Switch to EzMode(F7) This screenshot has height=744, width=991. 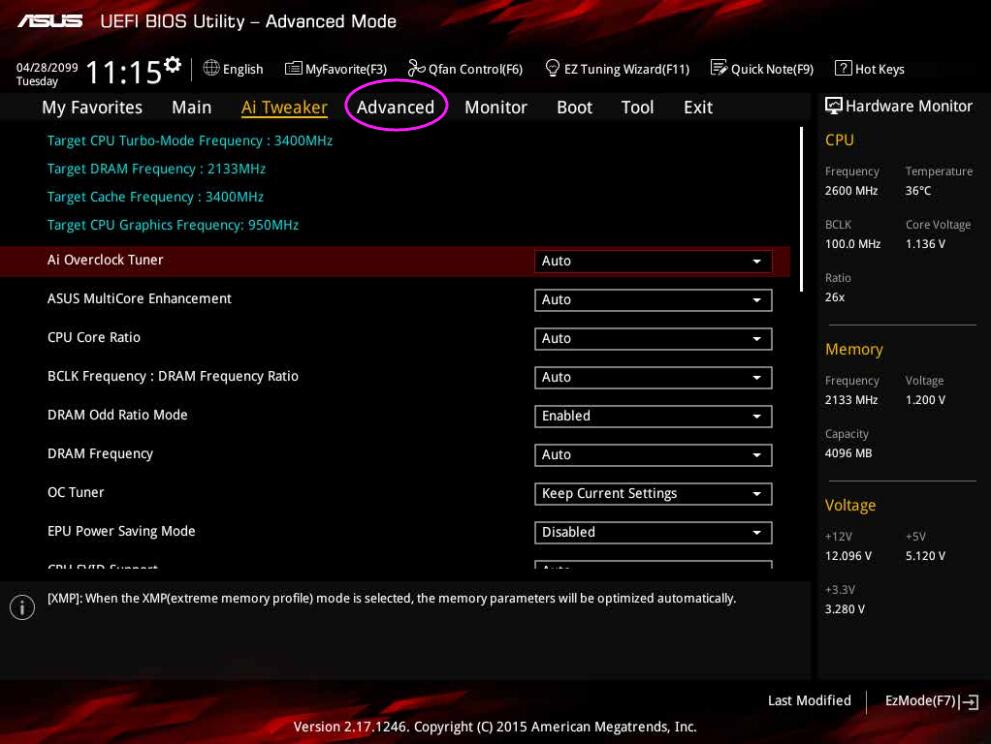click(932, 701)
